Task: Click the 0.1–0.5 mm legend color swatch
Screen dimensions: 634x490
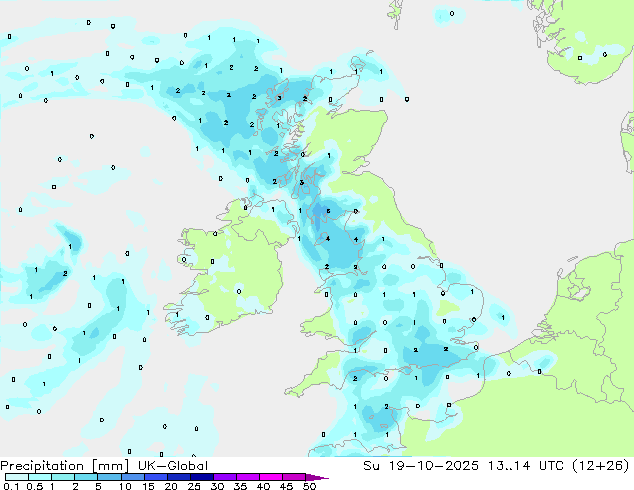Action: coord(17,477)
